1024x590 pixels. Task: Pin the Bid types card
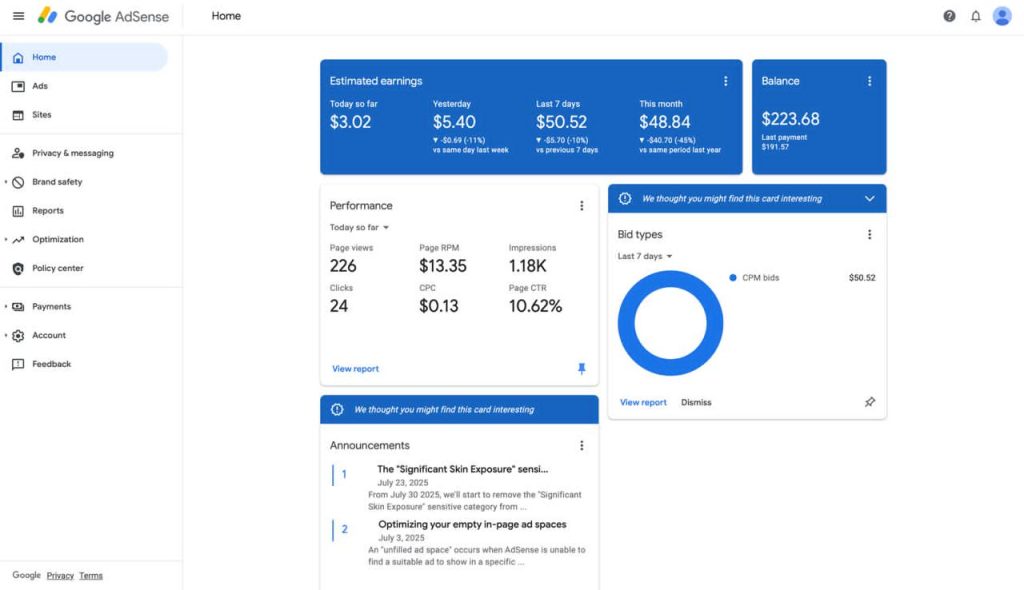pos(869,402)
